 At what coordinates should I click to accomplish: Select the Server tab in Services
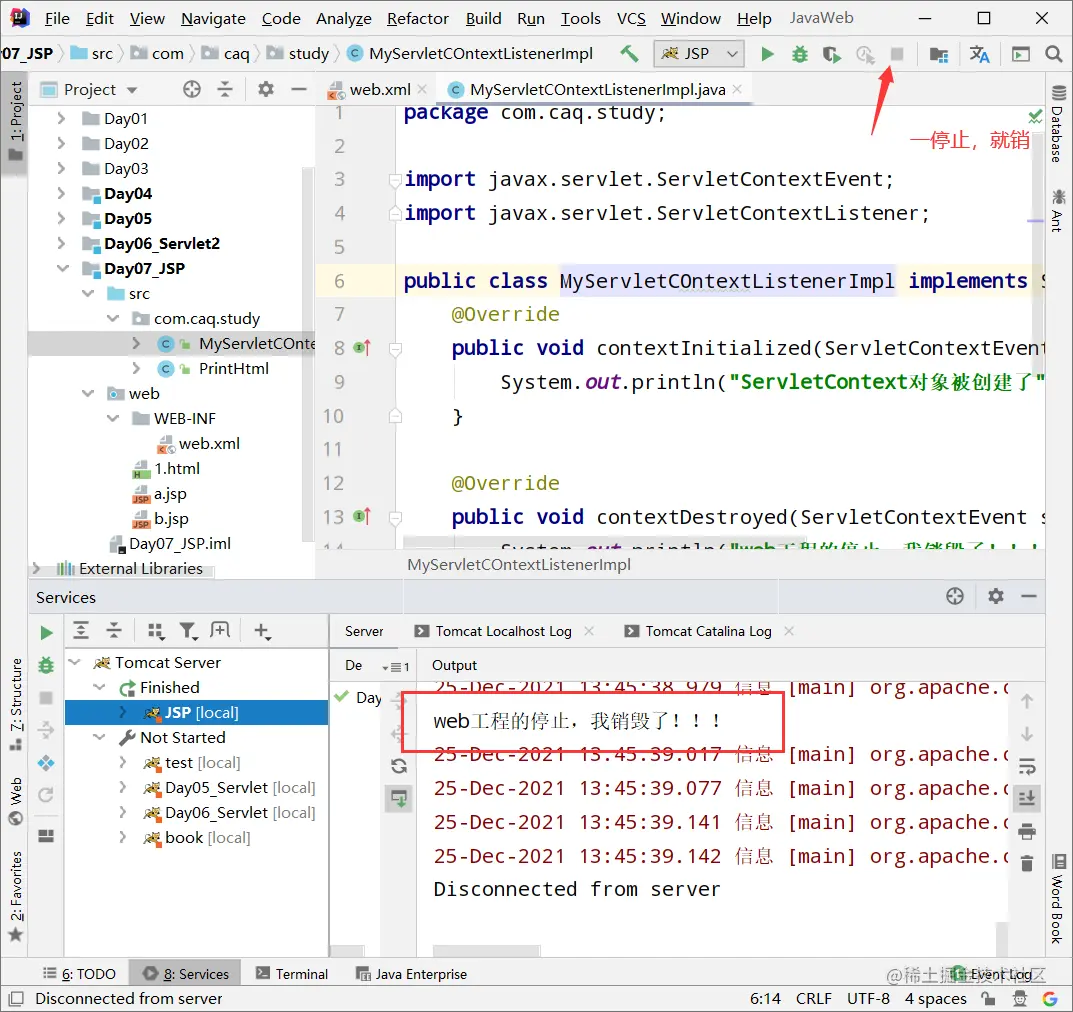click(x=364, y=631)
